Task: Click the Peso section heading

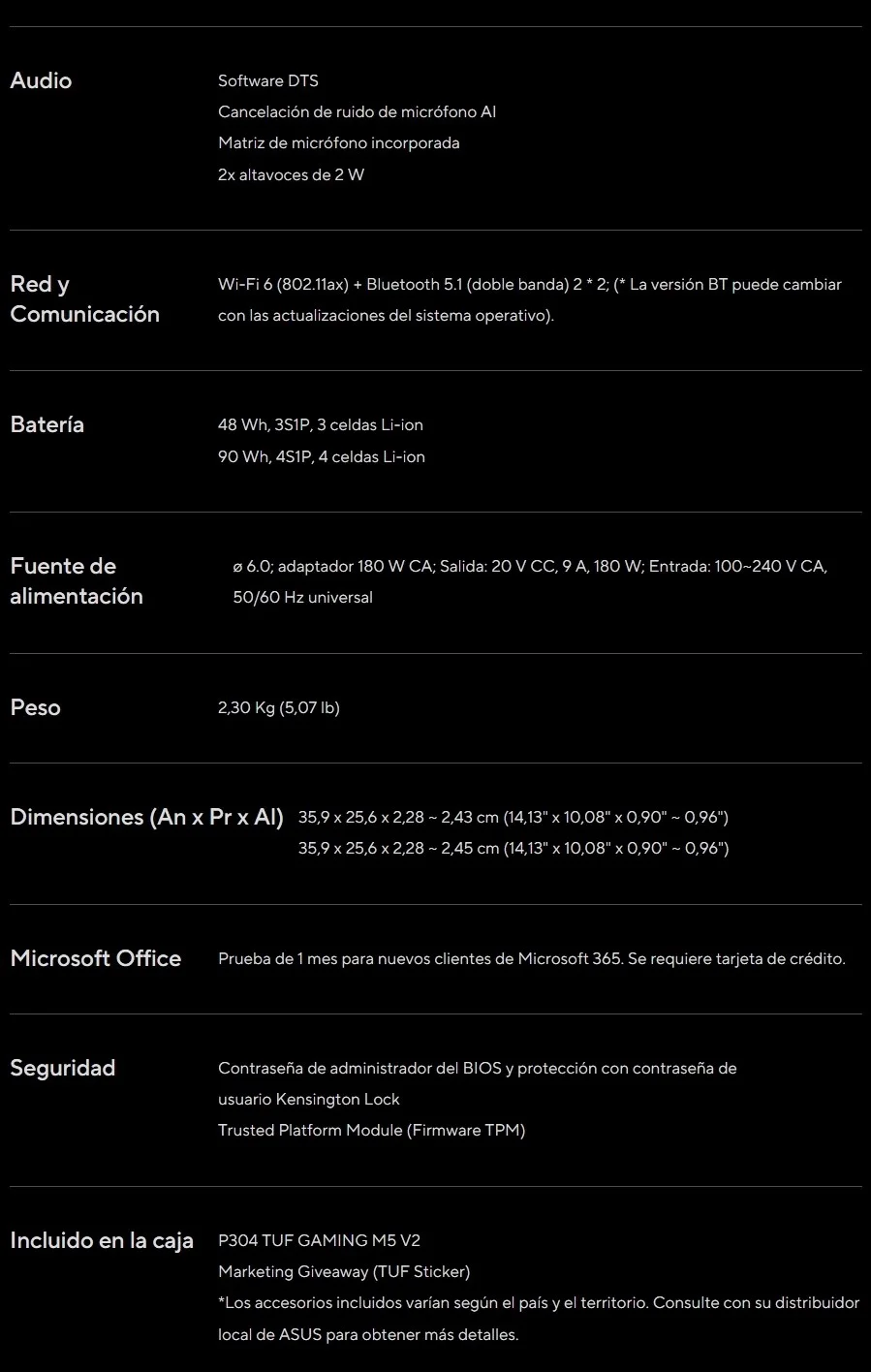Action: coord(35,707)
